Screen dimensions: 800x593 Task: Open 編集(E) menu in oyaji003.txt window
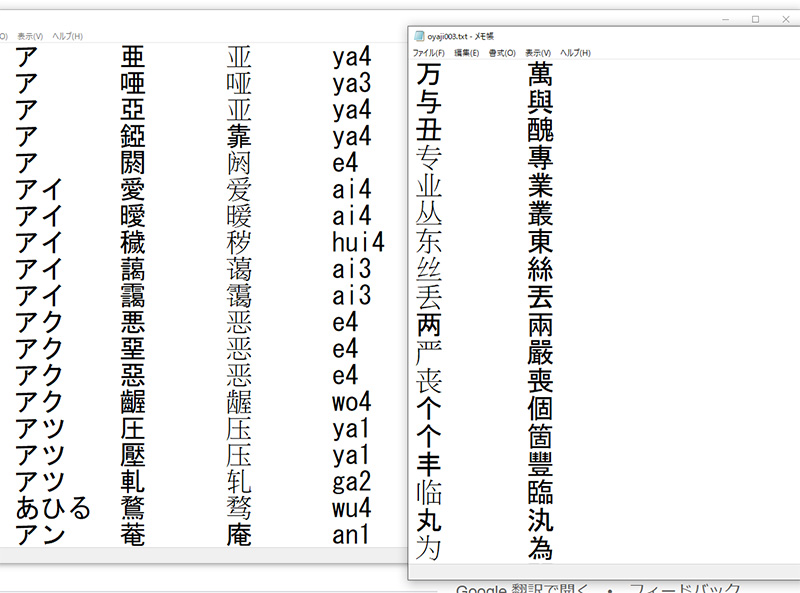[466, 53]
